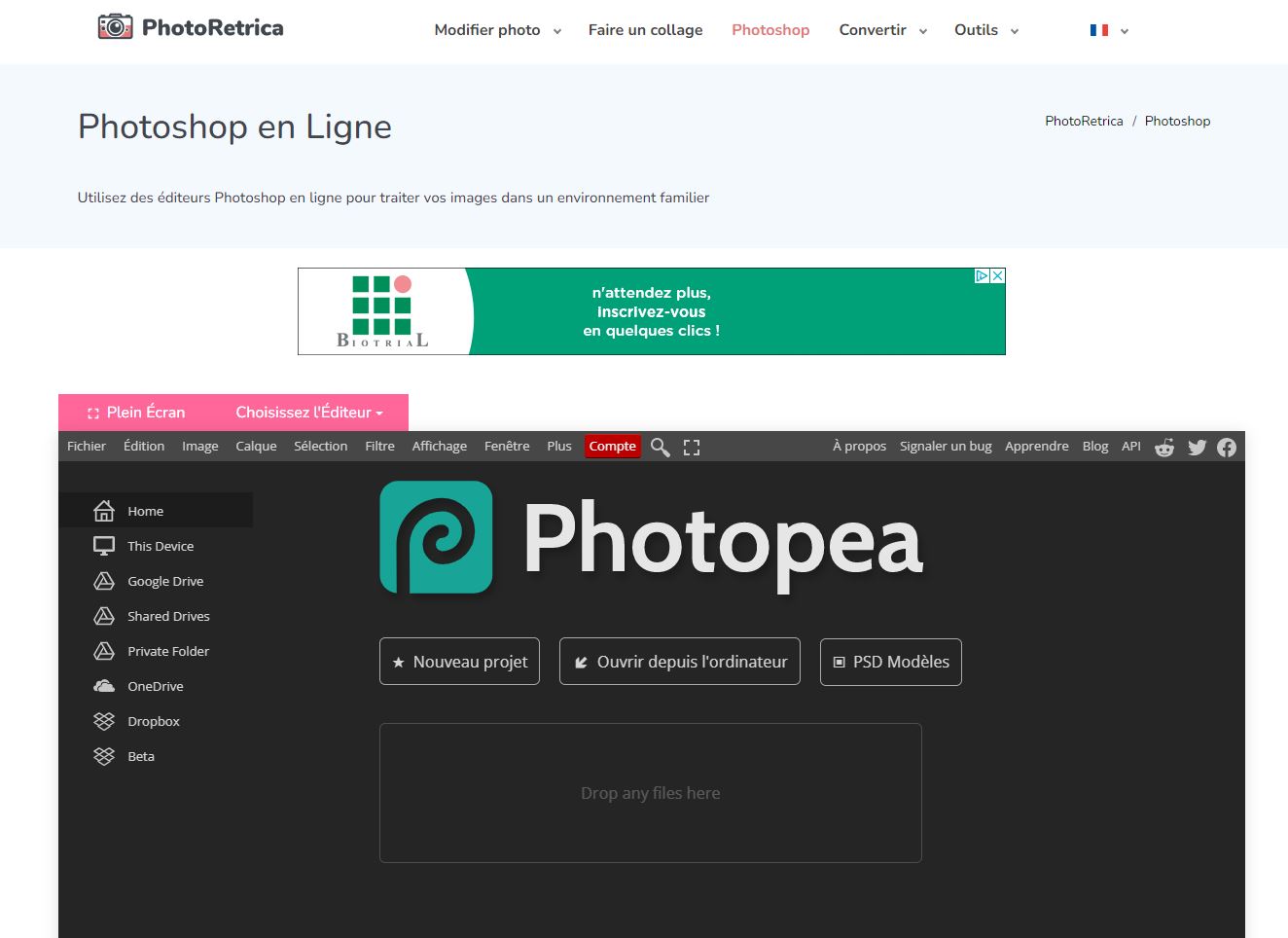Image resolution: width=1288 pixels, height=938 pixels.
Task: Select Google Drive in the Photopea sidebar
Action: click(165, 581)
